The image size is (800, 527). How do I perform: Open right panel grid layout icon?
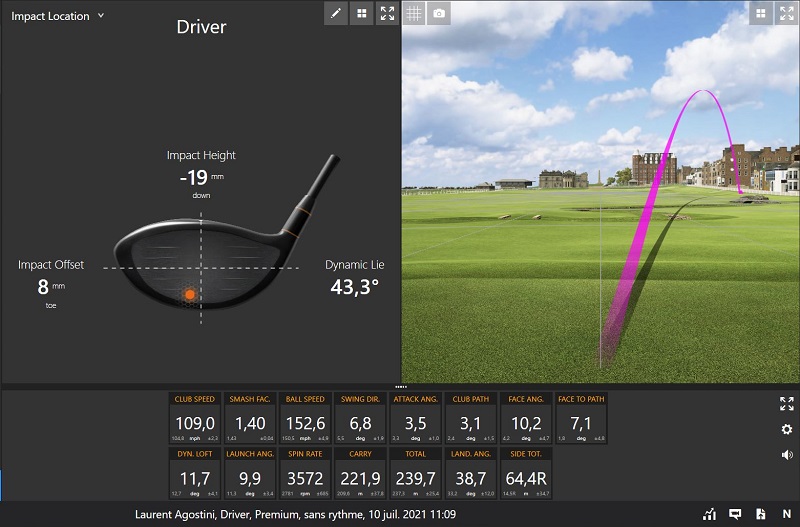pyautogui.click(x=761, y=13)
